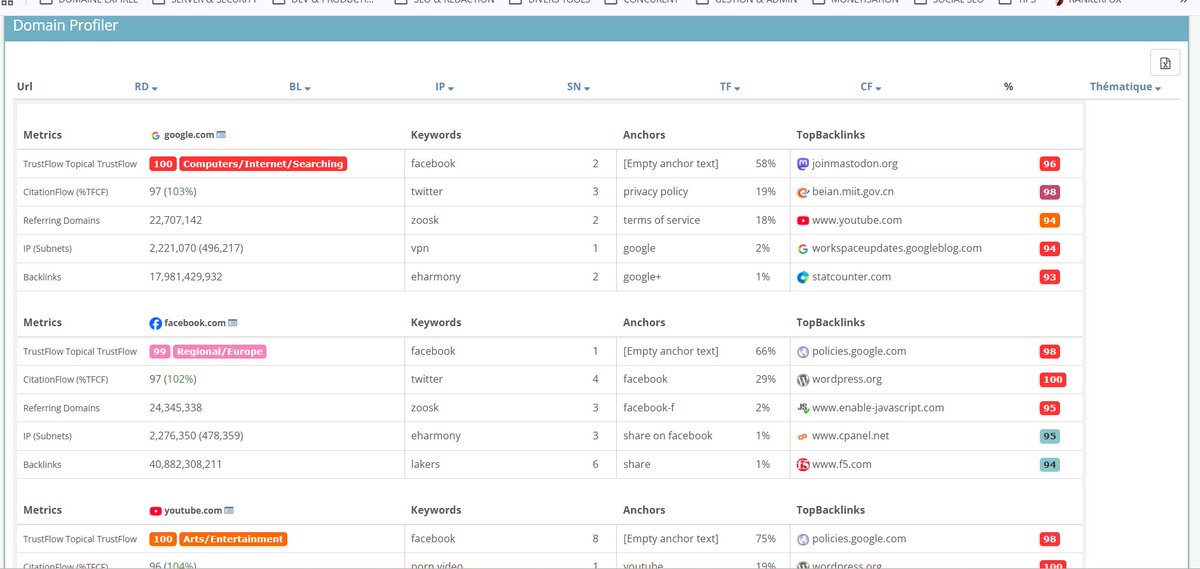The height and width of the screenshot is (569, 1200).
Task: Click the cPanel favicon beside www.cpanel.net
Action: (803, 436)
